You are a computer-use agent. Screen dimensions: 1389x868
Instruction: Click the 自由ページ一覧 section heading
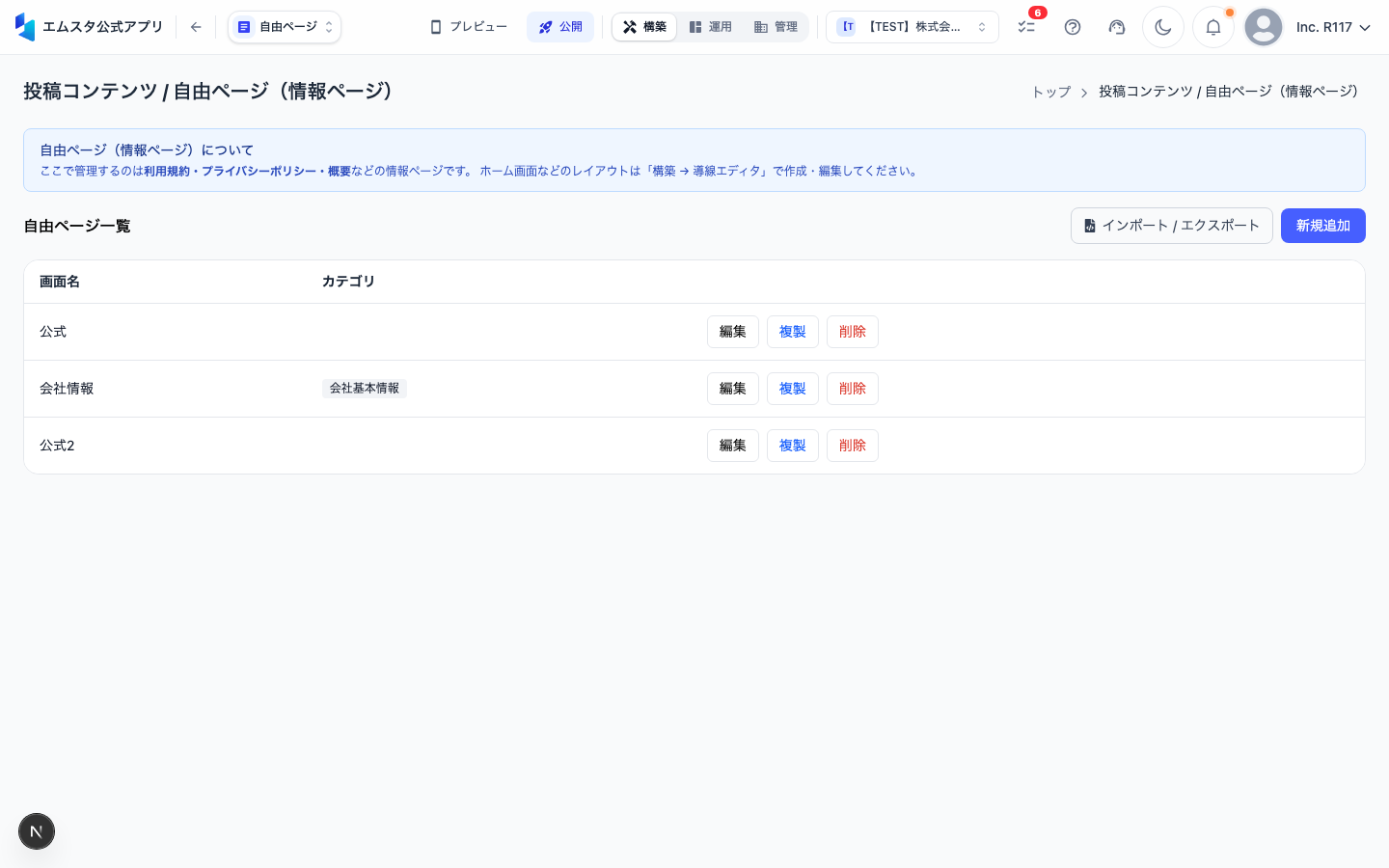pyautogui.click(x=77, y=226)
